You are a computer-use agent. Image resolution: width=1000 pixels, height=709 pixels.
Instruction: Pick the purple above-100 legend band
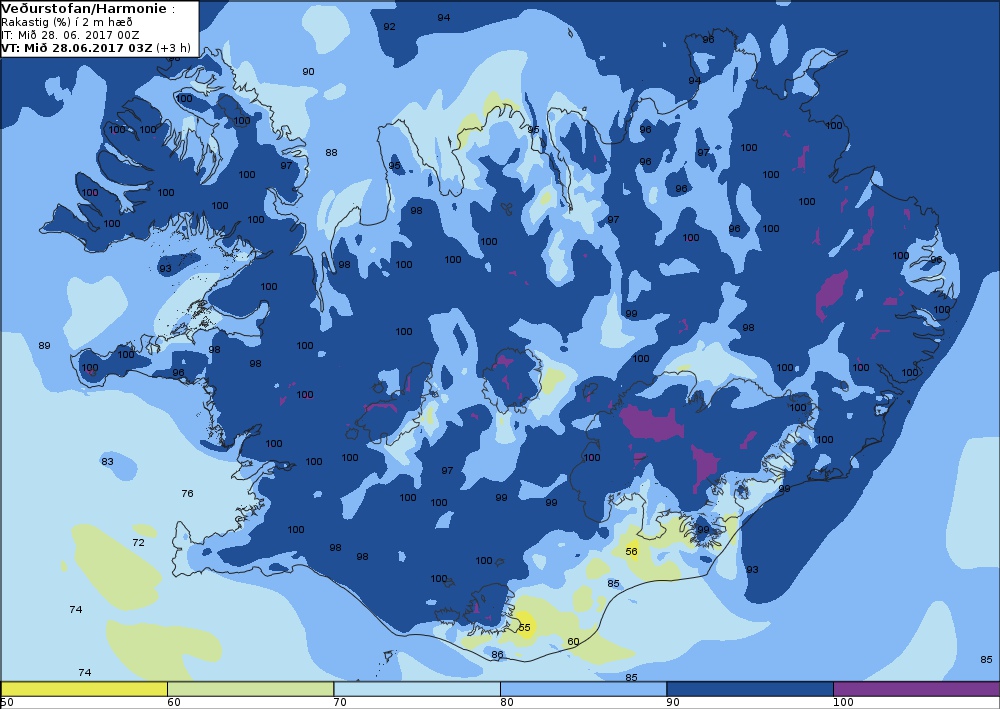(916, 689)
